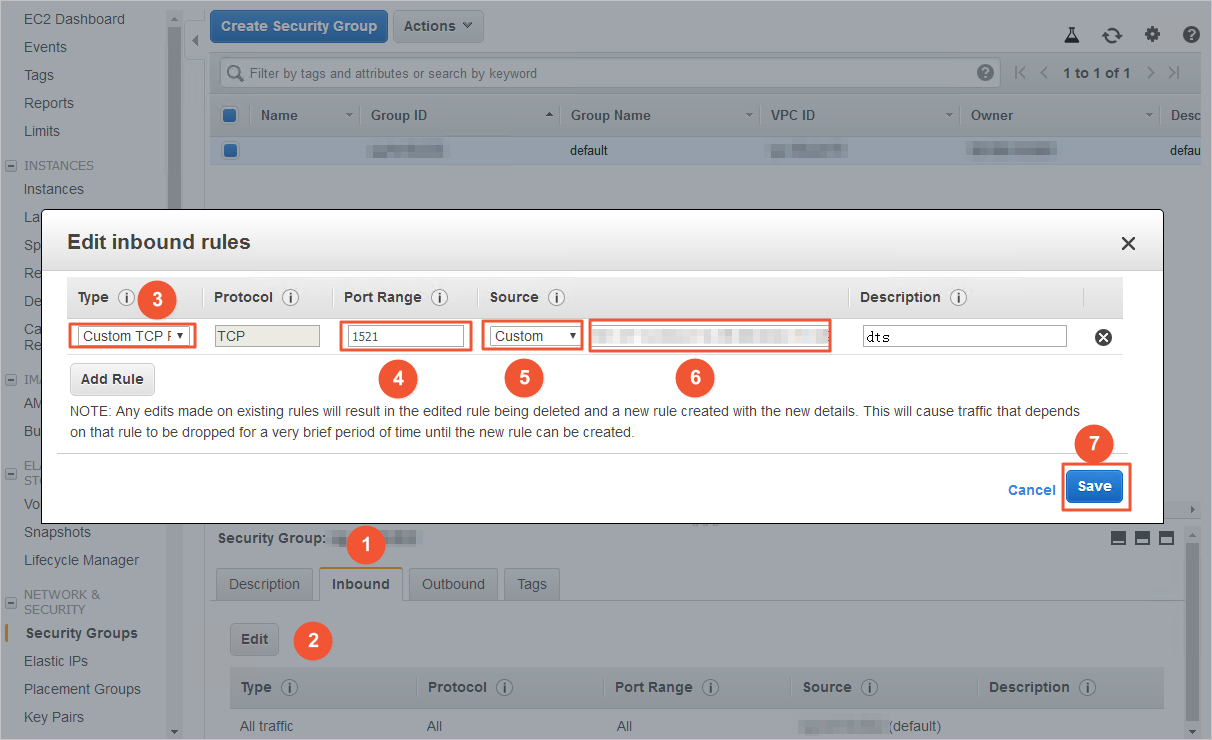
Task: Set details pane to half-height layout
Action: (x=1142, y=538)
